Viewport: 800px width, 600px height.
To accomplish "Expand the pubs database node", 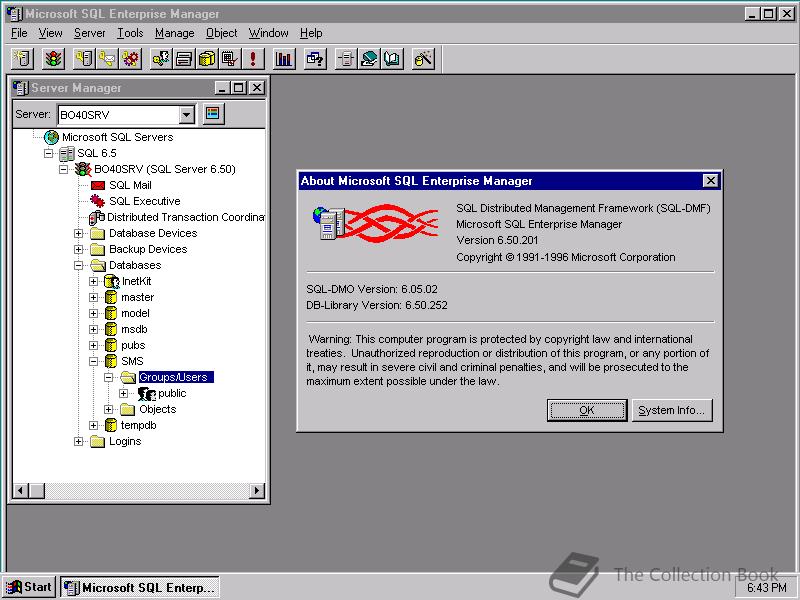I will click(x=93, y=345).
